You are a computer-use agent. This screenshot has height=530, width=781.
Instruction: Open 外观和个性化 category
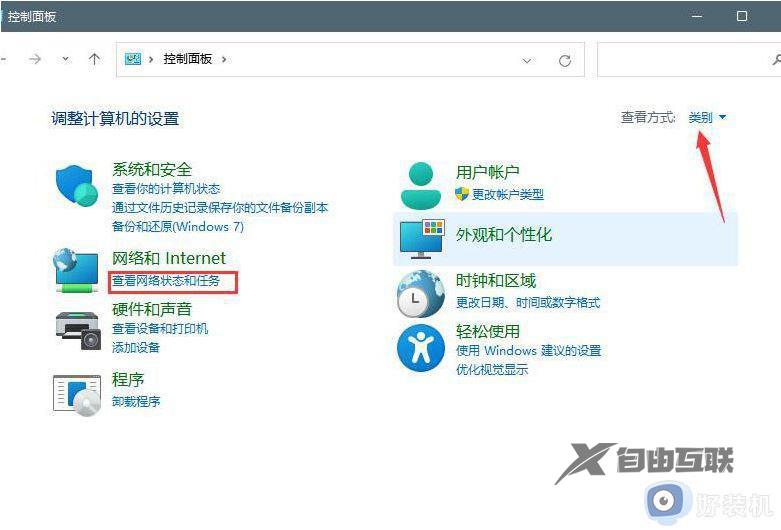[x=504, y=235]
